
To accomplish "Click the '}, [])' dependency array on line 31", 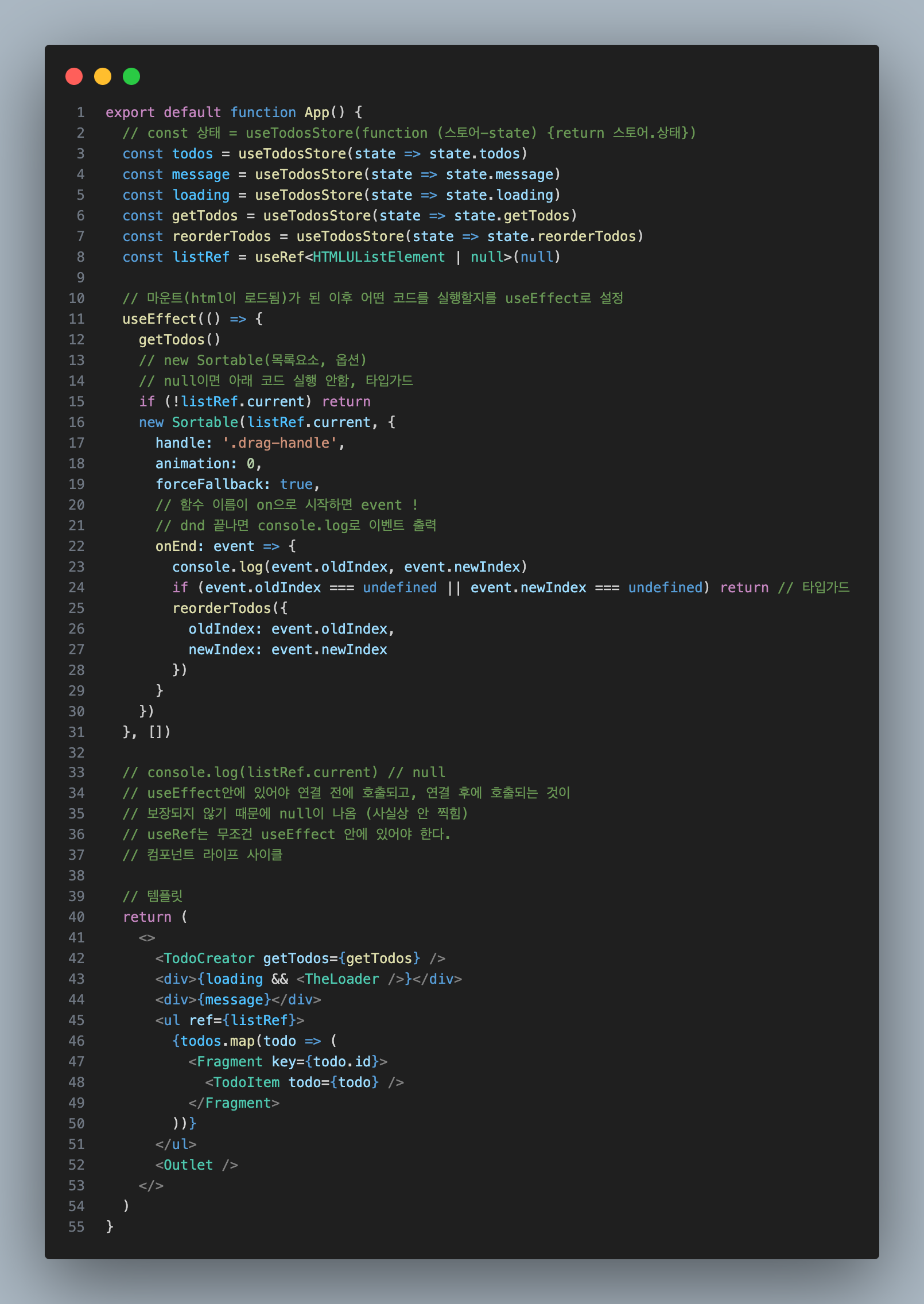I will point(146,732).
